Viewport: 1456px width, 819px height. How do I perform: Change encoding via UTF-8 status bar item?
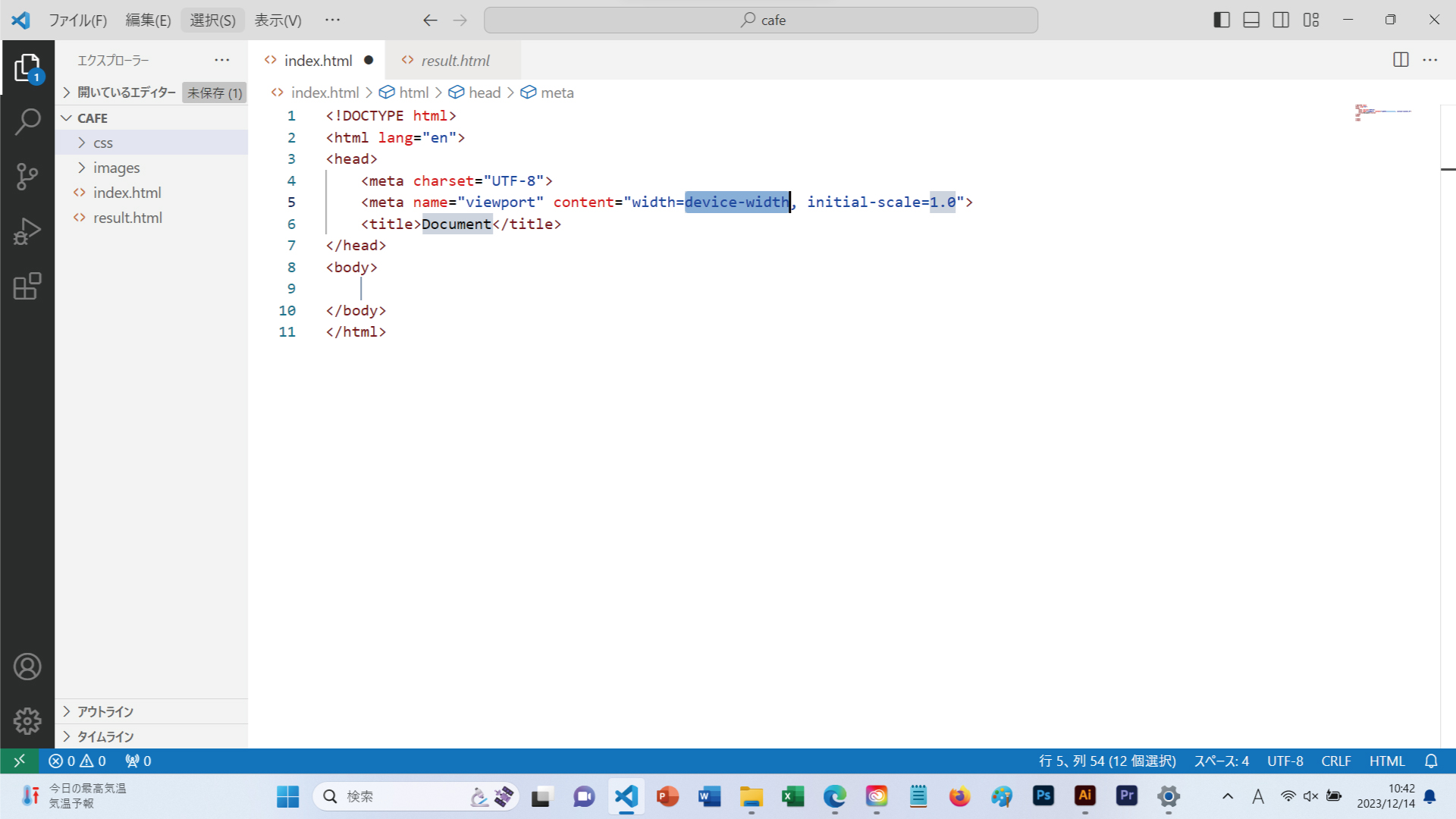pos(1285,761)
